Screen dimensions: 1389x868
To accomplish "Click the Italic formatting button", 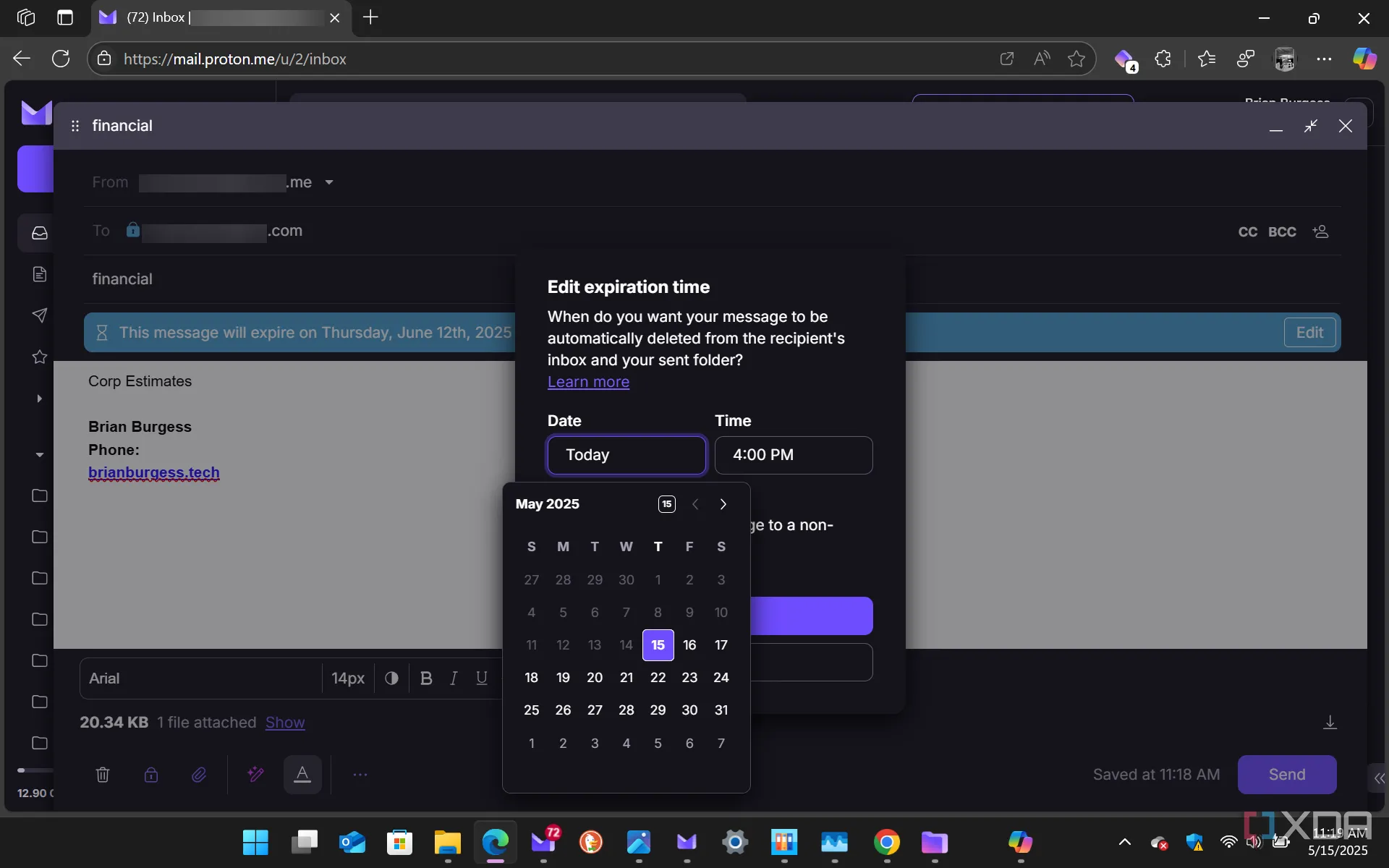I will click(x=454, y=678).
